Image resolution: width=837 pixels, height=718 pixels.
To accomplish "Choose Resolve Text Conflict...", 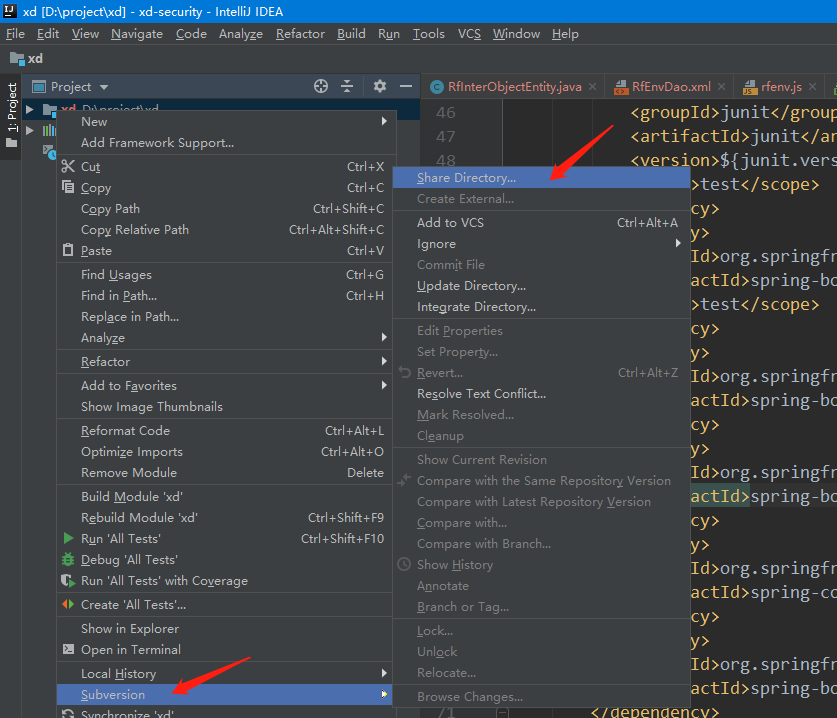I will coord(541,394).
